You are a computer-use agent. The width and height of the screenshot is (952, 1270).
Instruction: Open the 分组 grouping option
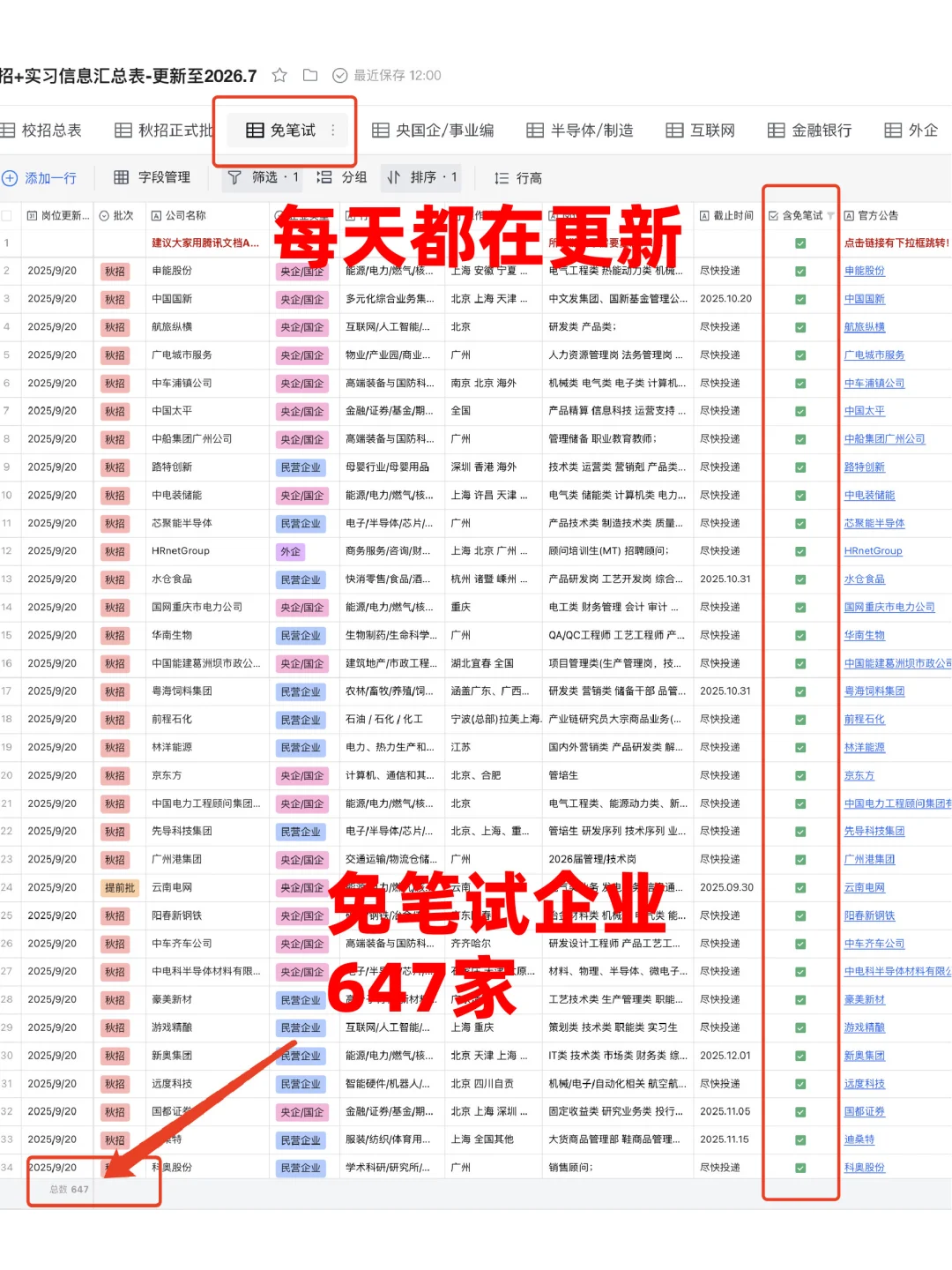click(x=342, y=177)
